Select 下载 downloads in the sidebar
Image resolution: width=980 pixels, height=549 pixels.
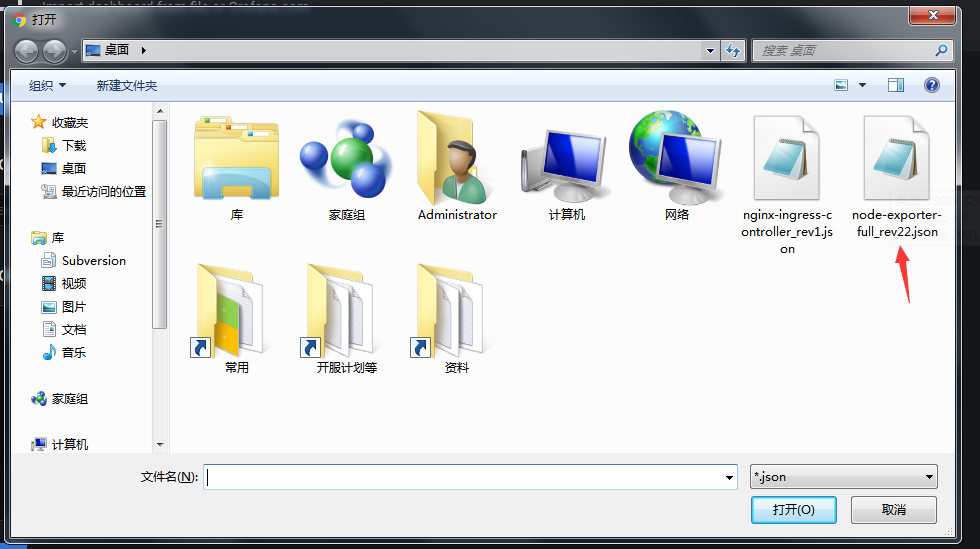[74, 145]
